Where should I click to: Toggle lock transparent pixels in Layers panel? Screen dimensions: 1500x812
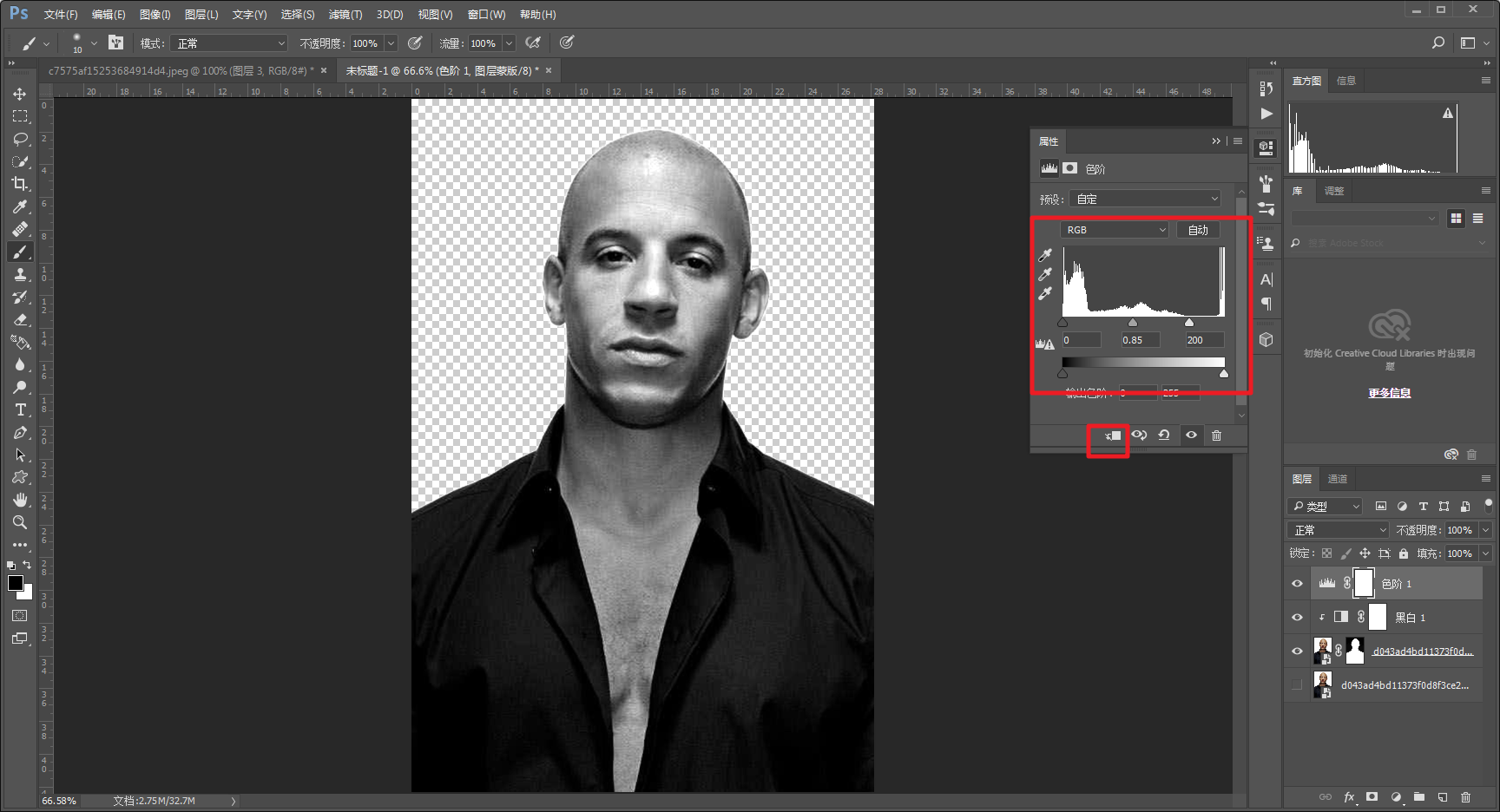pos(1326,553)
